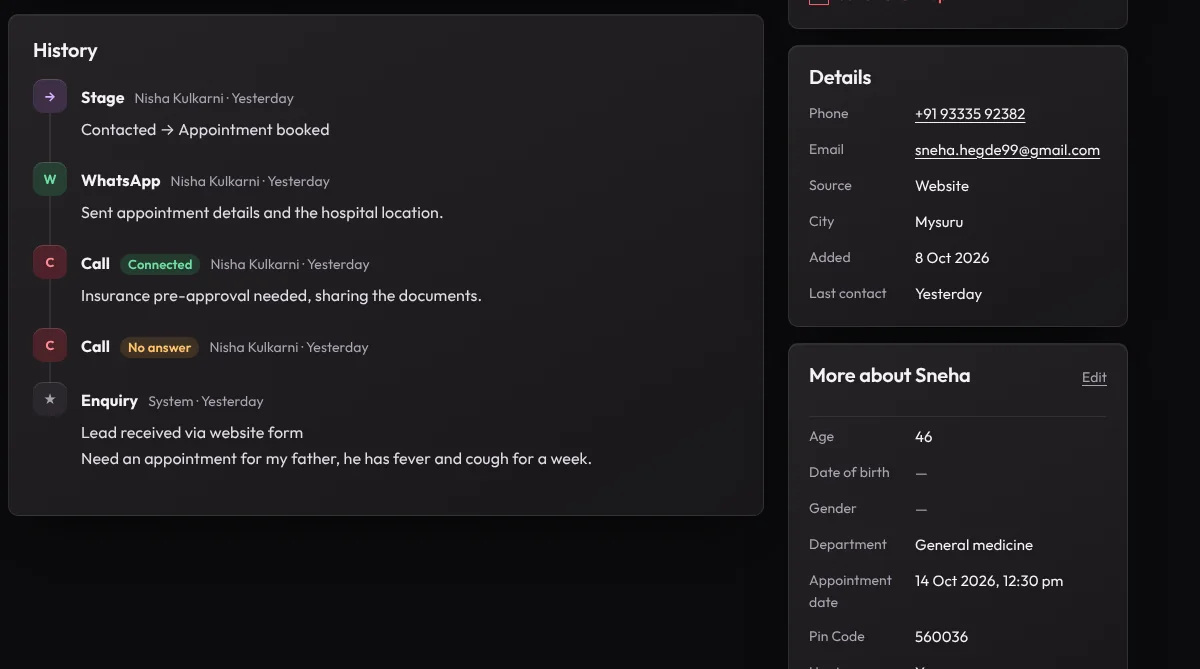
Task: Click the Details panel heading
Action: click(x=840, y=77)
